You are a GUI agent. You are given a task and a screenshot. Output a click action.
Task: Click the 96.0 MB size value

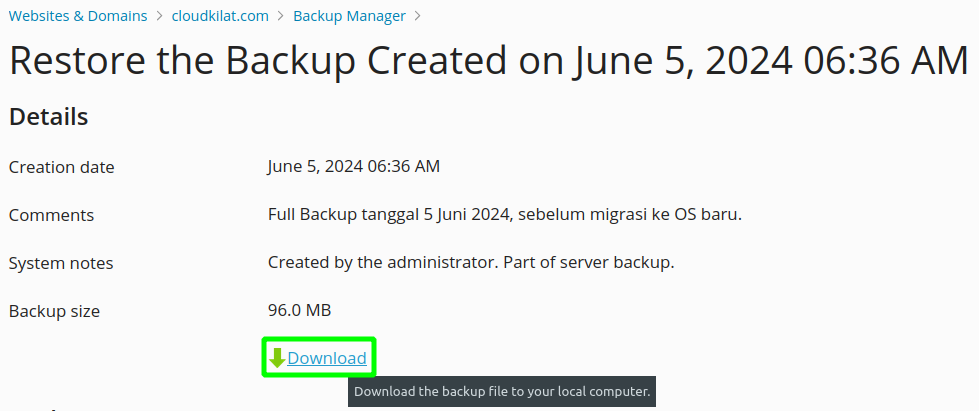pyautogui.click(x=300, y=310)
